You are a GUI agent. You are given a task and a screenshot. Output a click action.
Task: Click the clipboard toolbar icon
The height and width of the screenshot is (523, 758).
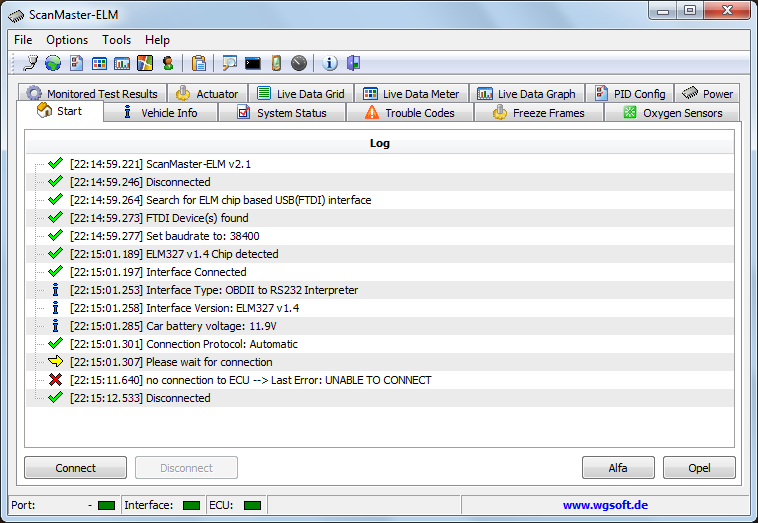[199, 63]
